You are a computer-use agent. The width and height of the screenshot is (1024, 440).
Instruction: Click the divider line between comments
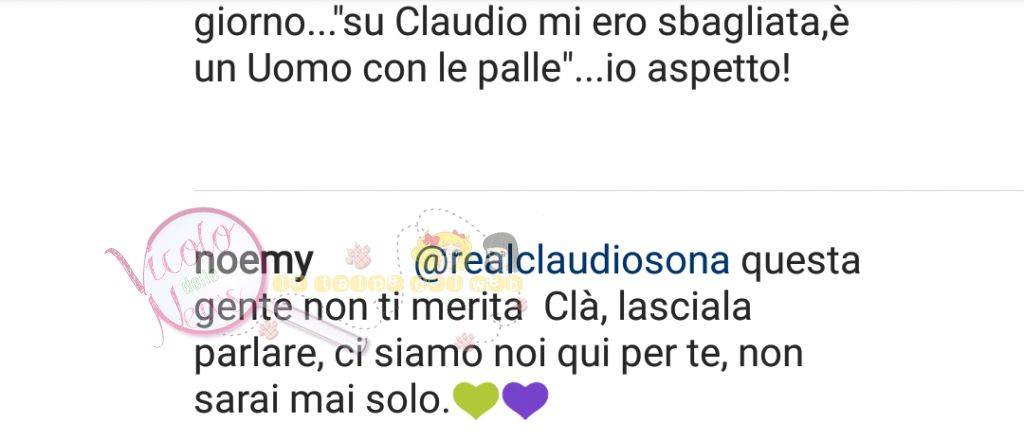pyautogui.click(x=608, y=191)
